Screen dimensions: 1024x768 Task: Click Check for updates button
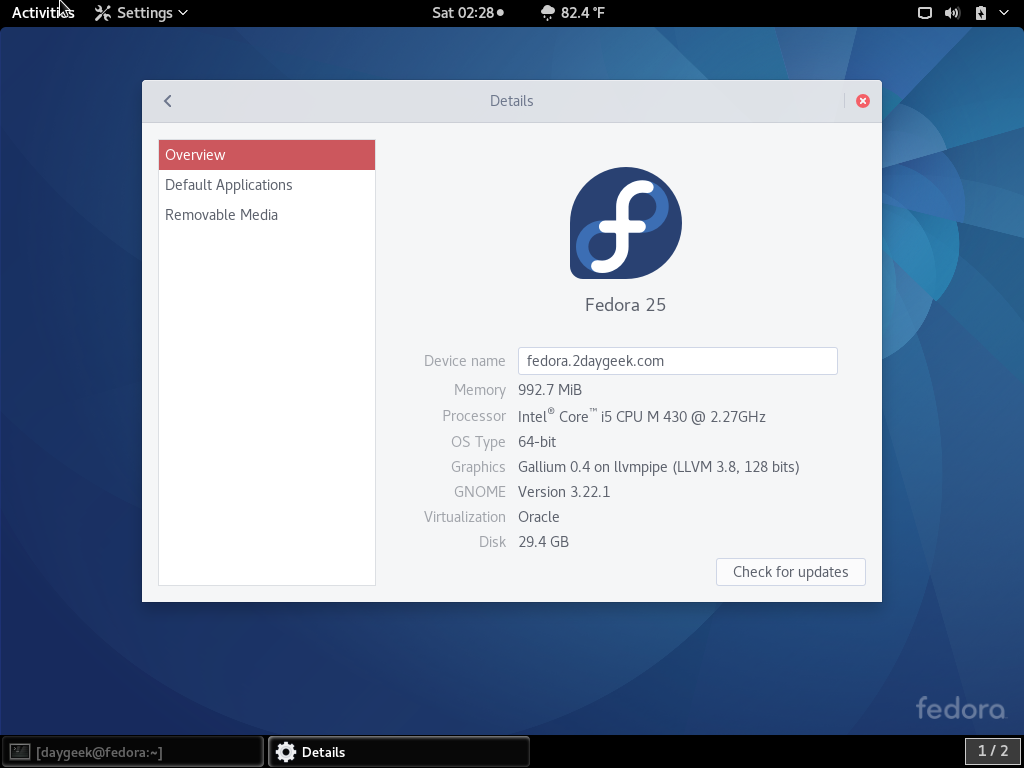point(790,572)
